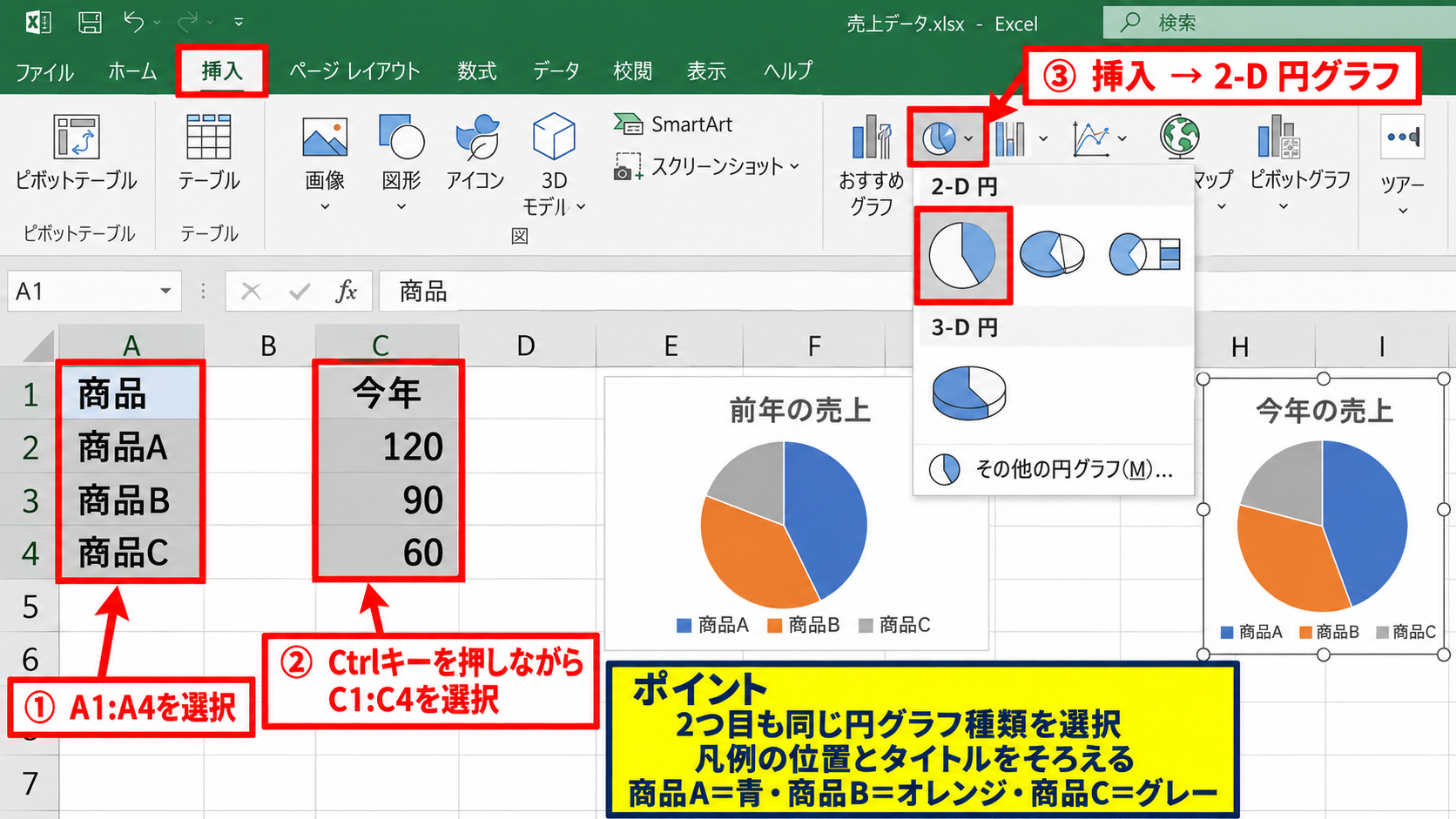The width and height of the screenshot is (1456, 819).
Task: Expand the Name Box dropdown arrow
Action: [165, 291]
